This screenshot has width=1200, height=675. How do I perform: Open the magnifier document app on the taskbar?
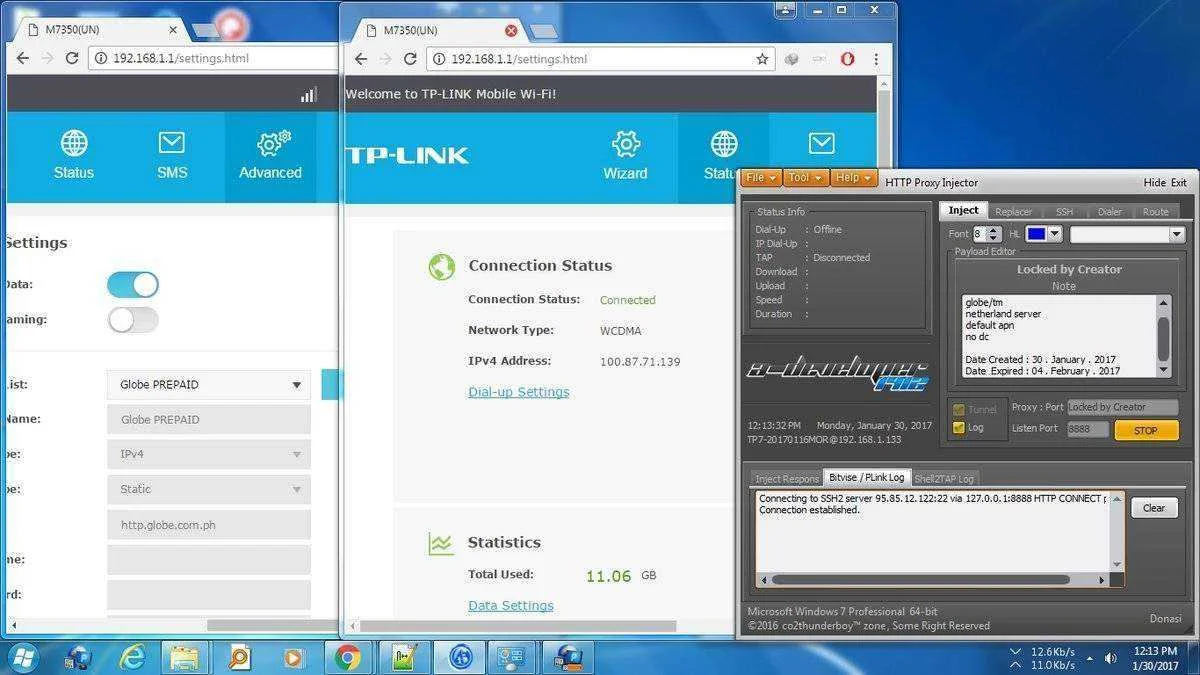click(x=239, y=657)
